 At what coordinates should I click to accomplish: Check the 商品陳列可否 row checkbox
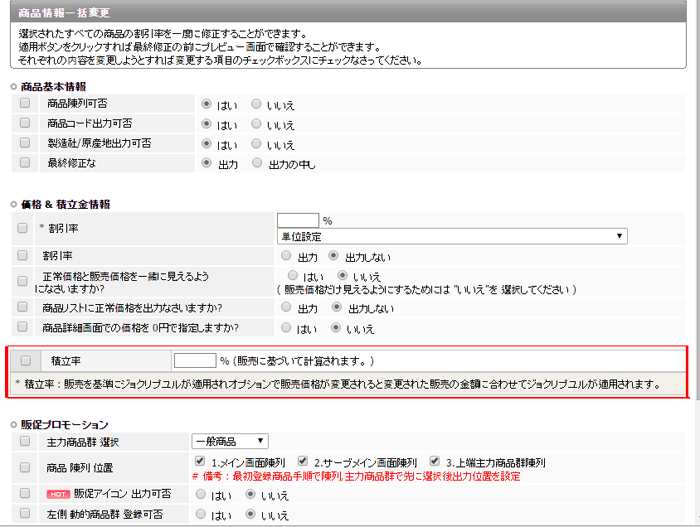(24, 103)
